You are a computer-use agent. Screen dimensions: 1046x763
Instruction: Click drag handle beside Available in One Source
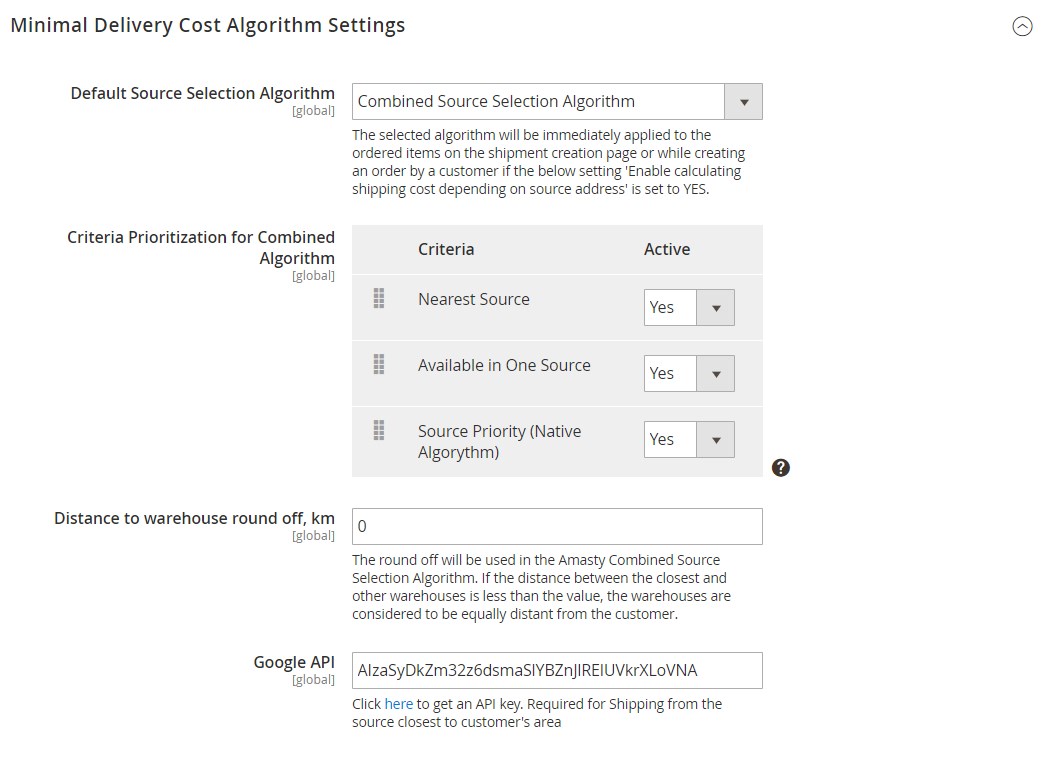(379, 364)
